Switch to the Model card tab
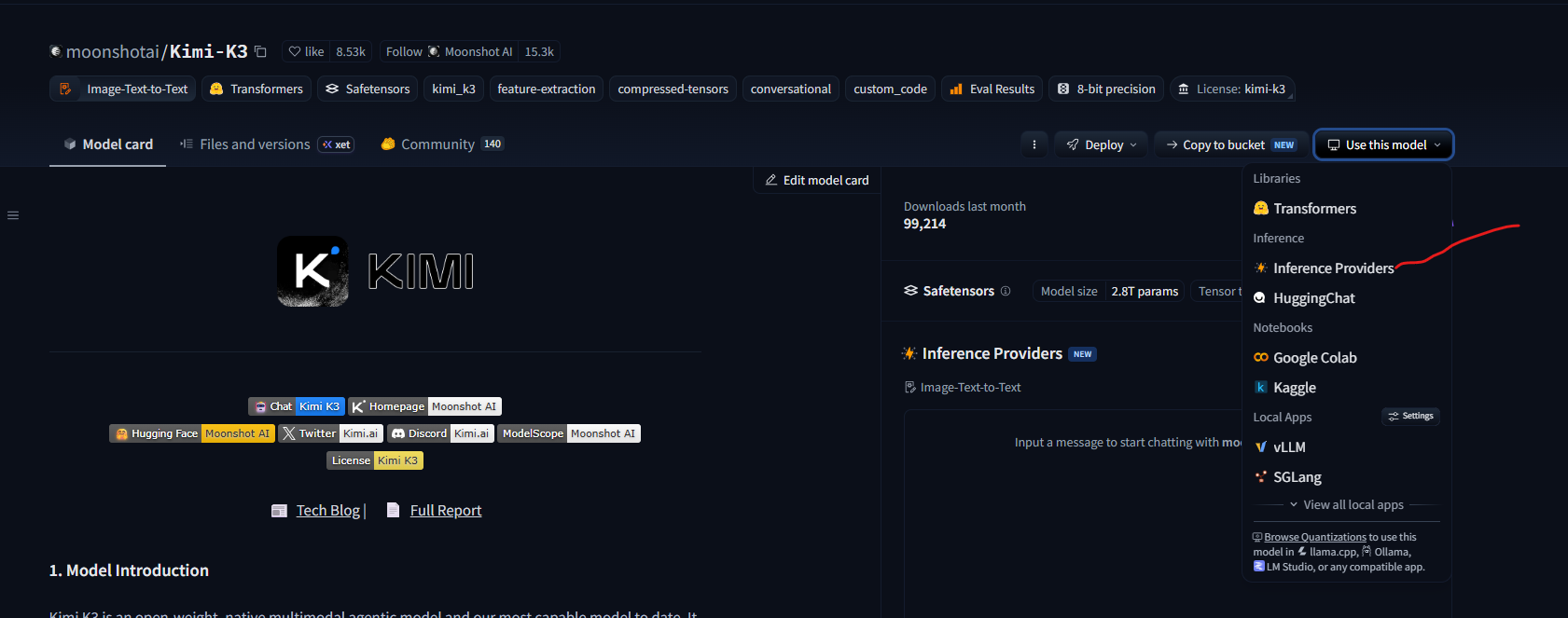The height and width of the screenshot is (618, 1568). pyautogui.click(x=108, y=144)
